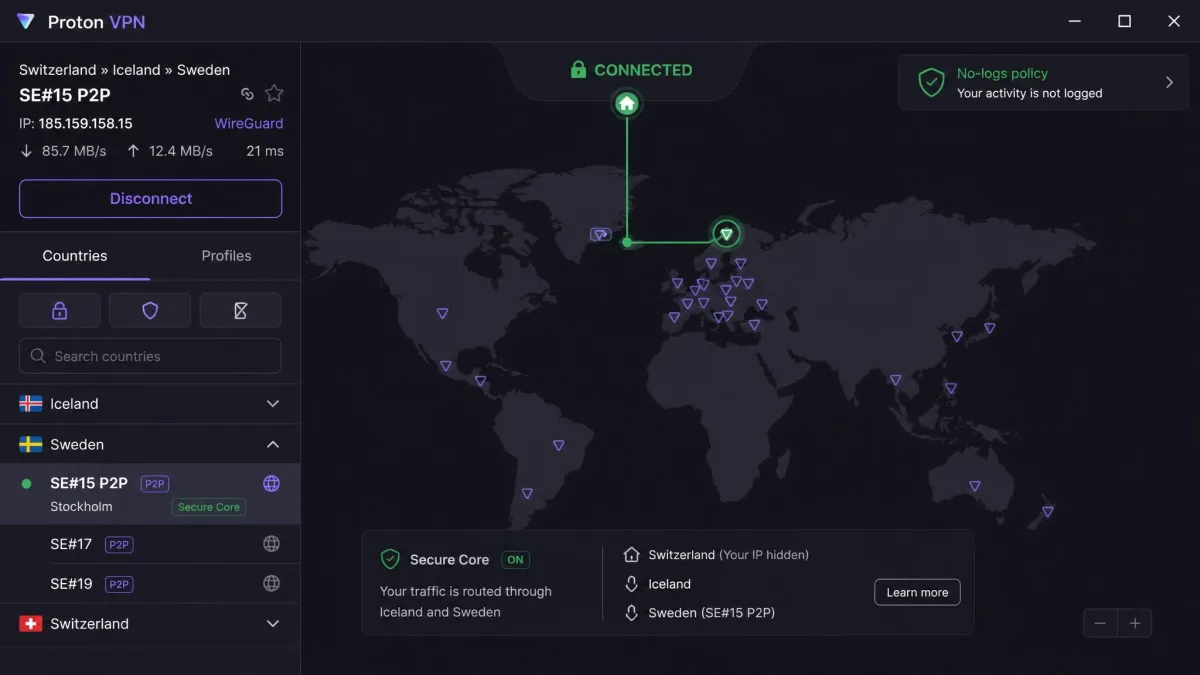
Task: Maximize the Proton VPN window
Action: (x=1124, y=21)
